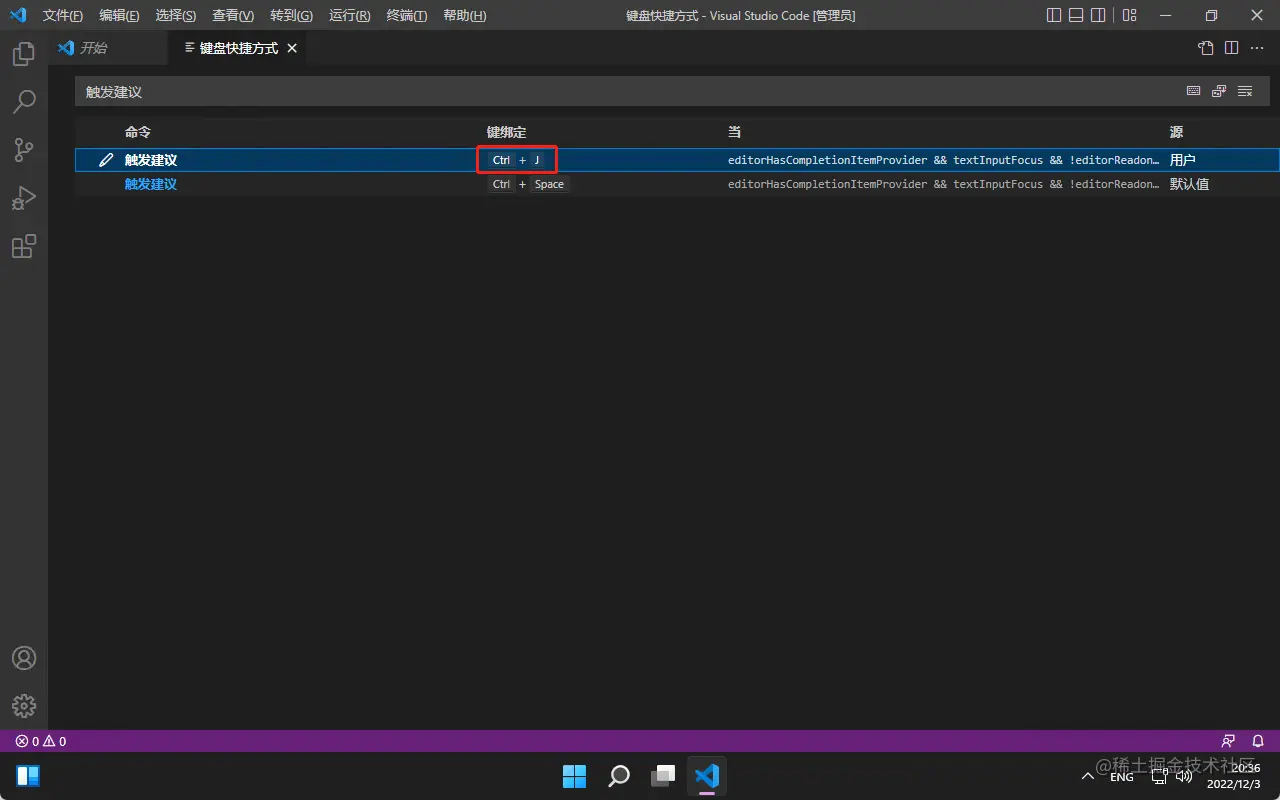Open notifications bell in status bar

pyautogui.click(x=1258, y=741)
